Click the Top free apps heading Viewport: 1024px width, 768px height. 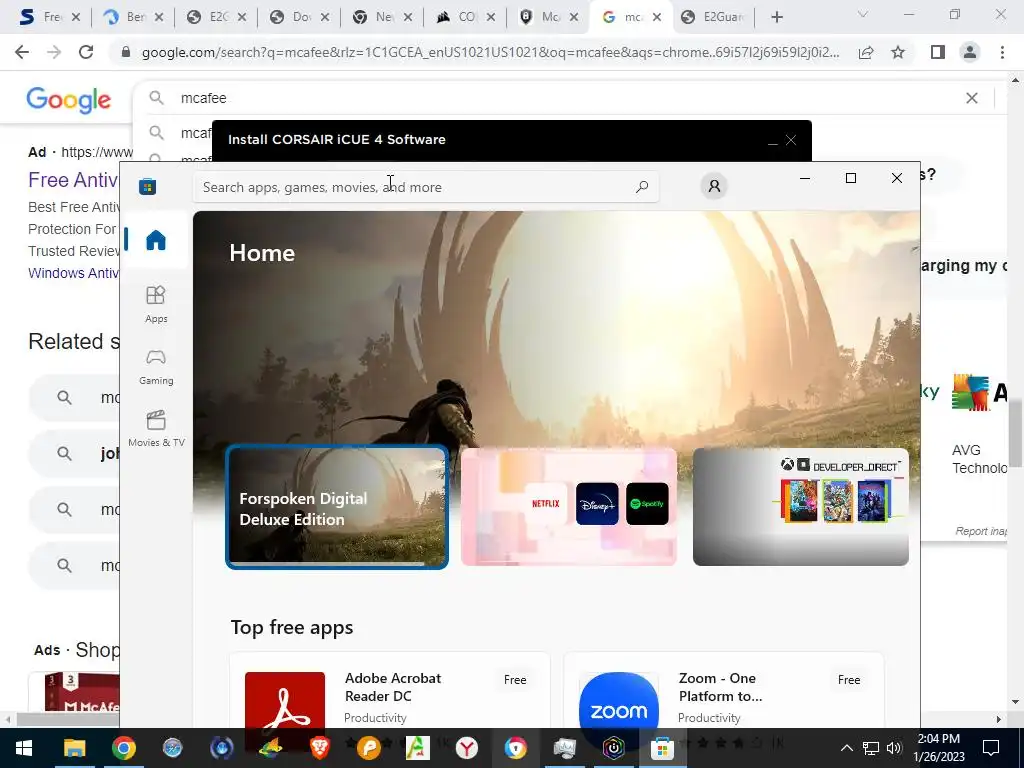tap(292, 628)
